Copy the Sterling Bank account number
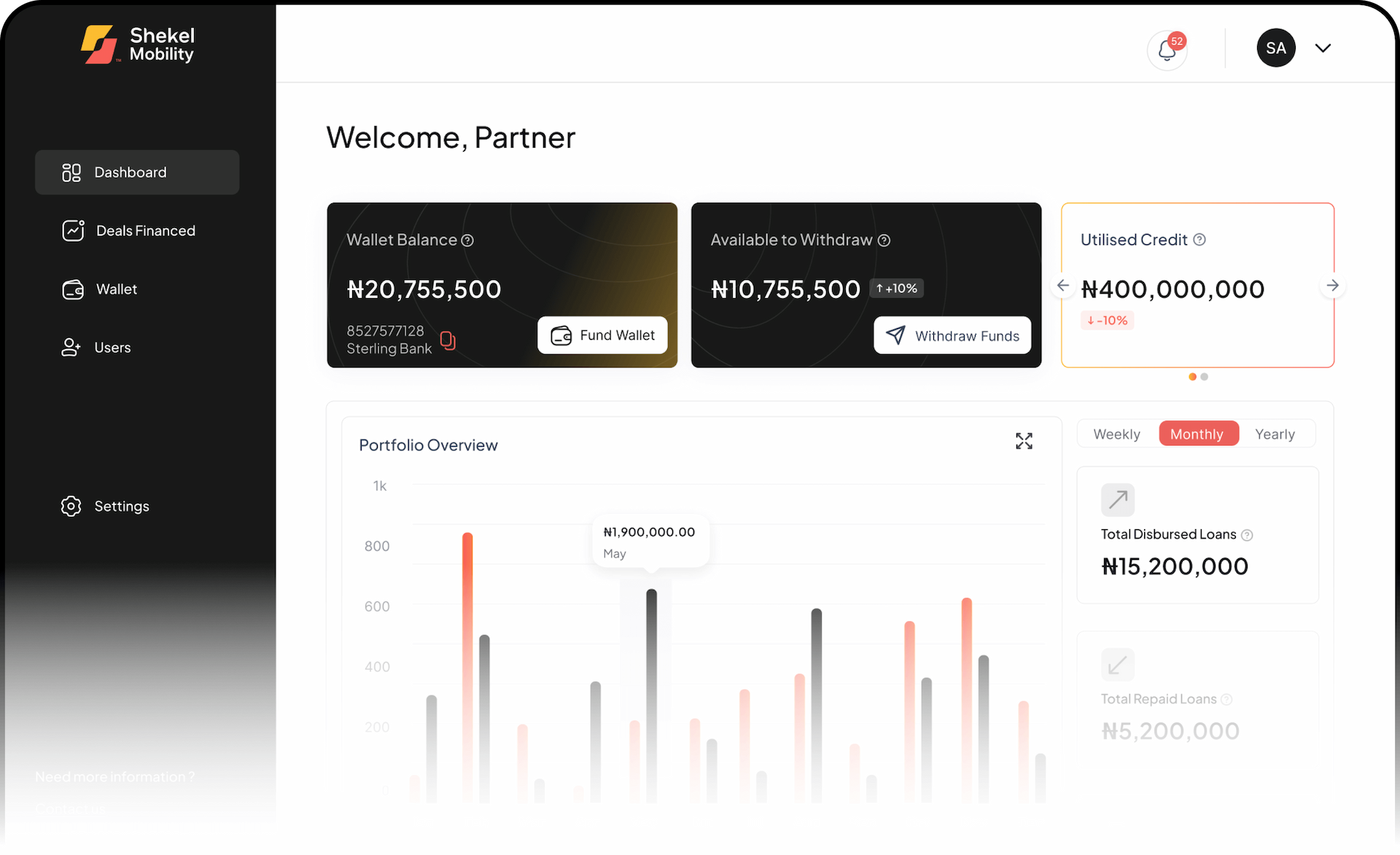 tap(447, 340)
